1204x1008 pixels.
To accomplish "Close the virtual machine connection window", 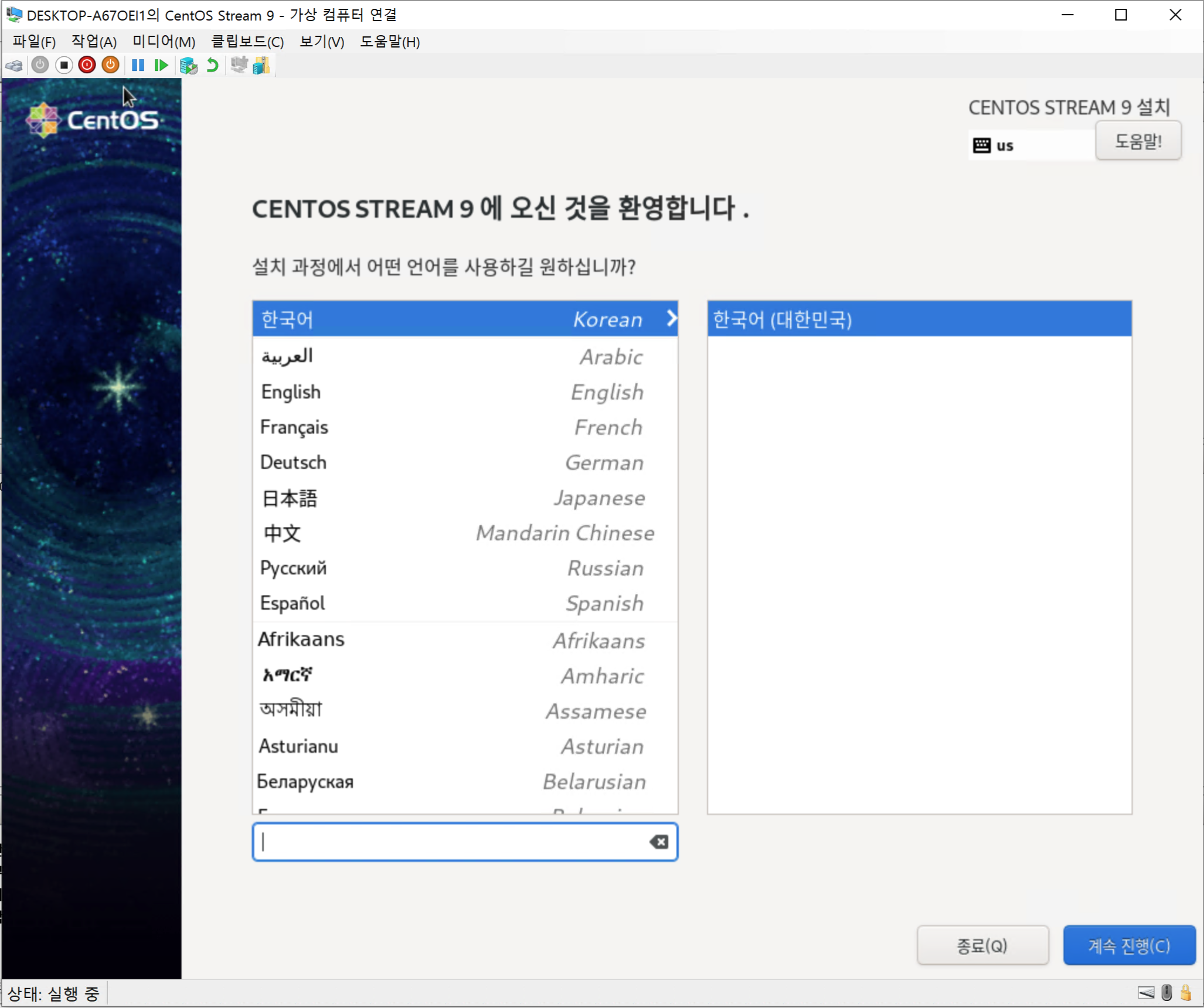I will click(x=1175, y=15).
